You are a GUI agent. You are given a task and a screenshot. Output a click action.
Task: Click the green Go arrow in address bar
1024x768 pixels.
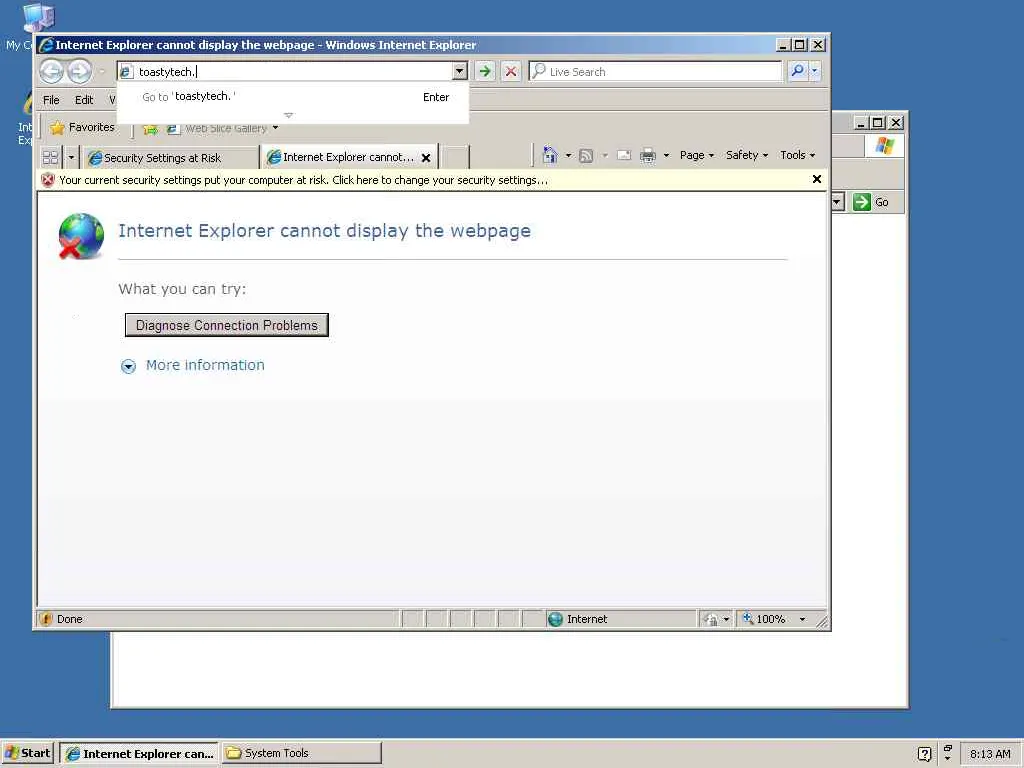click(485, 71)
